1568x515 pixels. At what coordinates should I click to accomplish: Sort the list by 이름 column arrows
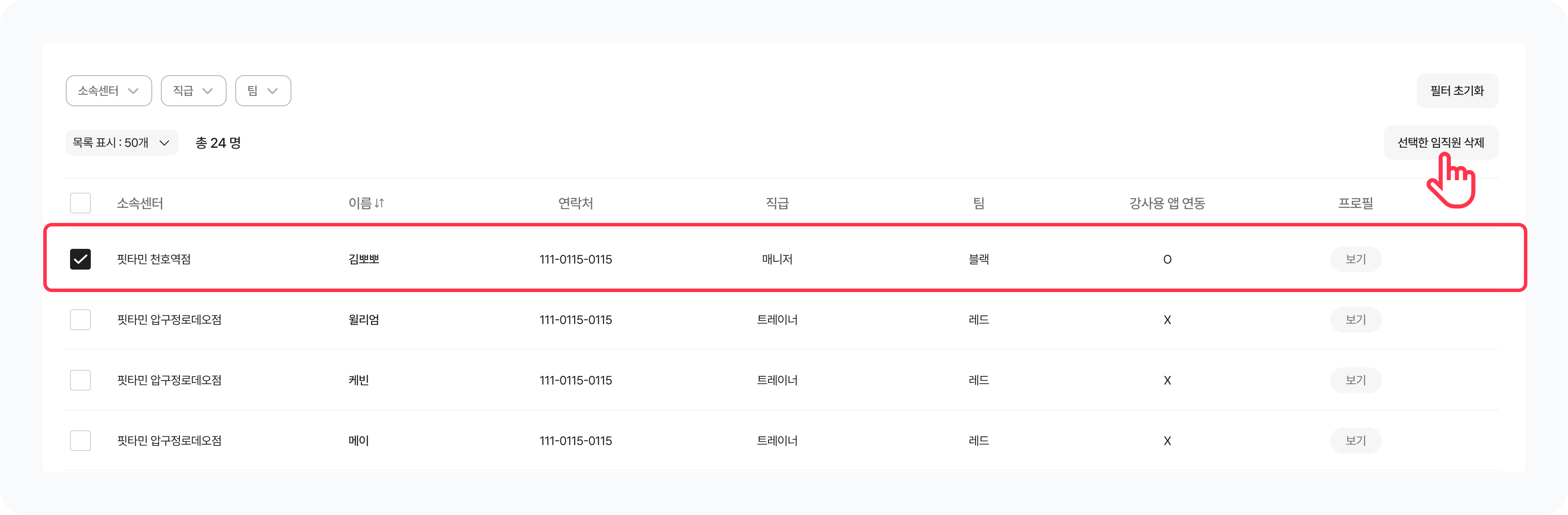379,203
